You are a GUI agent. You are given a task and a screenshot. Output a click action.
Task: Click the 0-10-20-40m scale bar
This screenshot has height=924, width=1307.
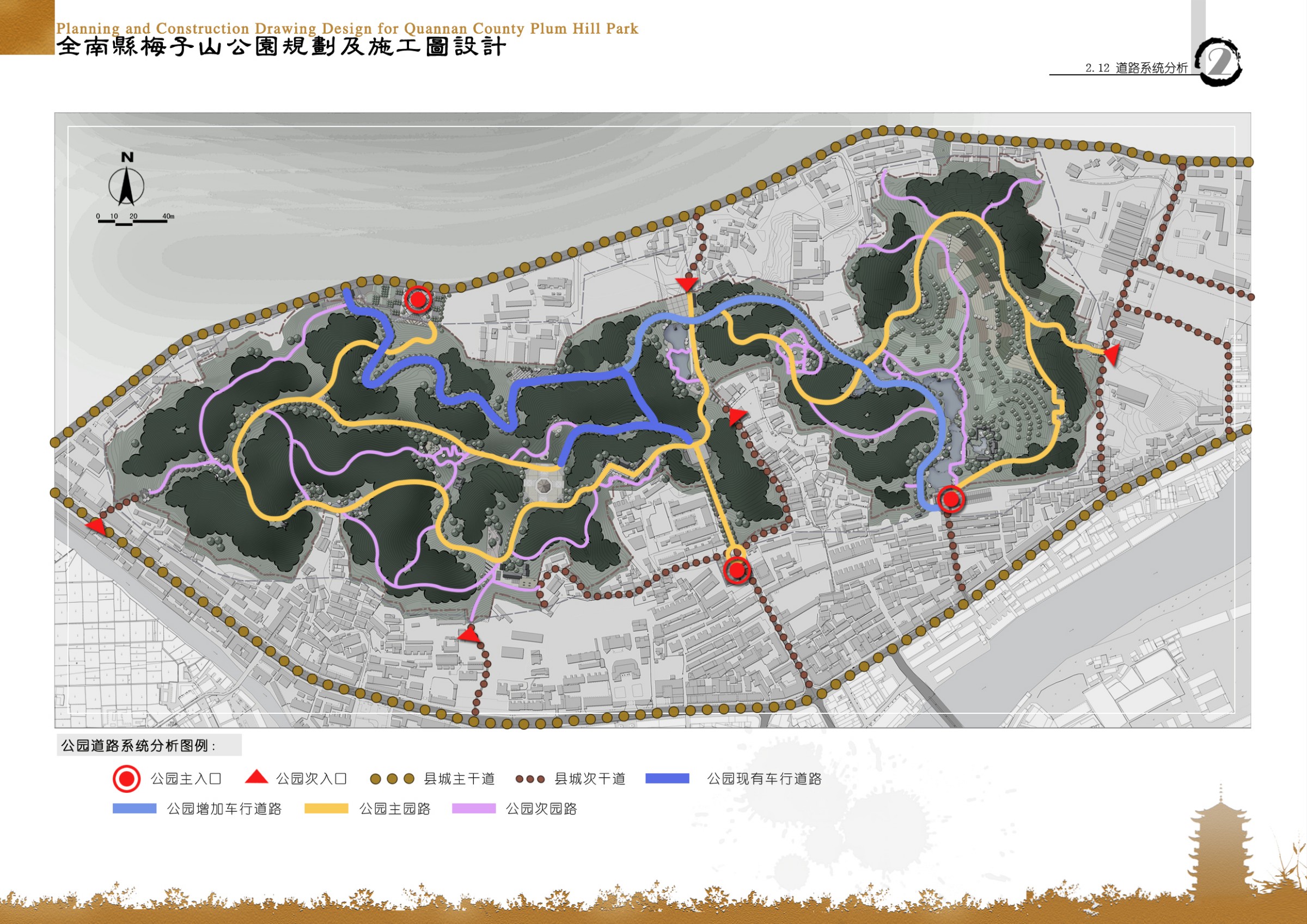pyautogui.click(x=135, y=219)
